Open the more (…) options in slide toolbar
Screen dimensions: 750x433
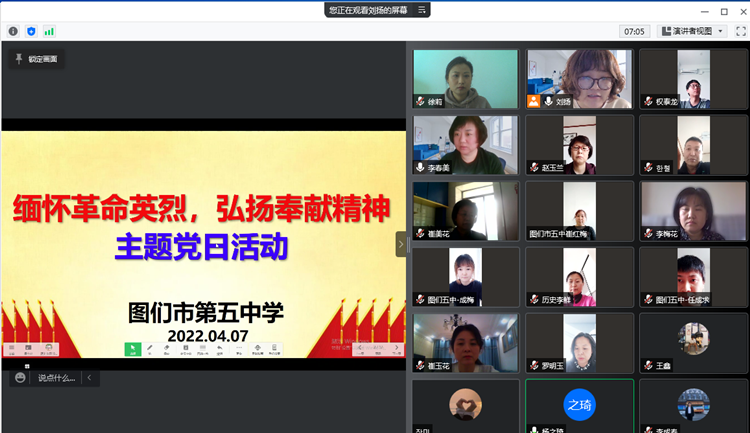pyautogui.click(x=239, y=349)
